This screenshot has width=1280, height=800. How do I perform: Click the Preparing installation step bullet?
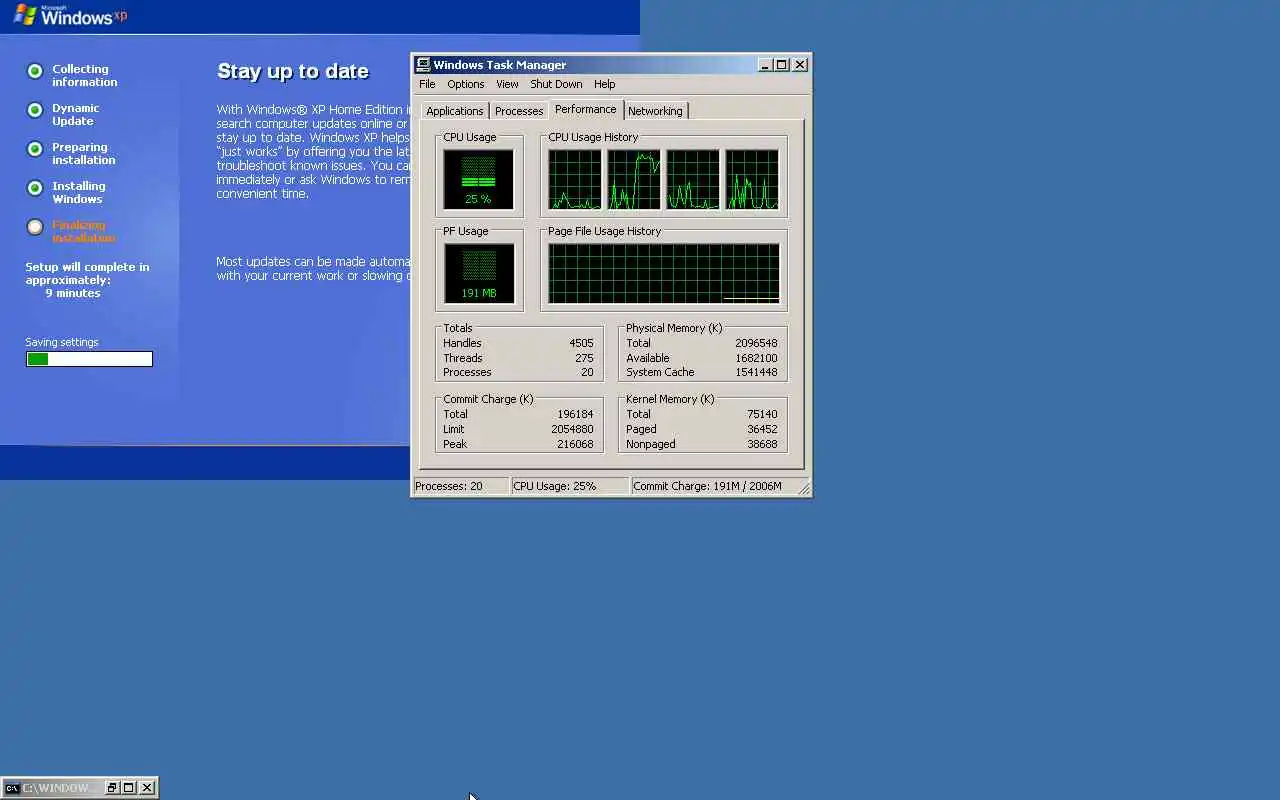tap(35, 149)
